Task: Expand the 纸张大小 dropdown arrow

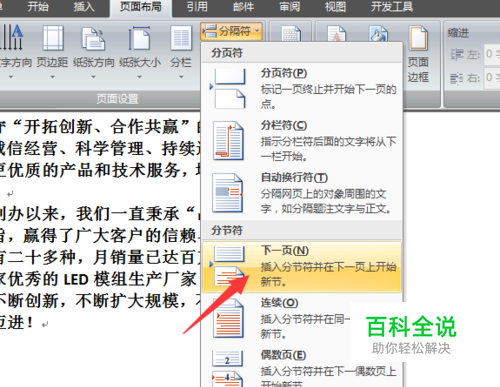Action: 140,77
